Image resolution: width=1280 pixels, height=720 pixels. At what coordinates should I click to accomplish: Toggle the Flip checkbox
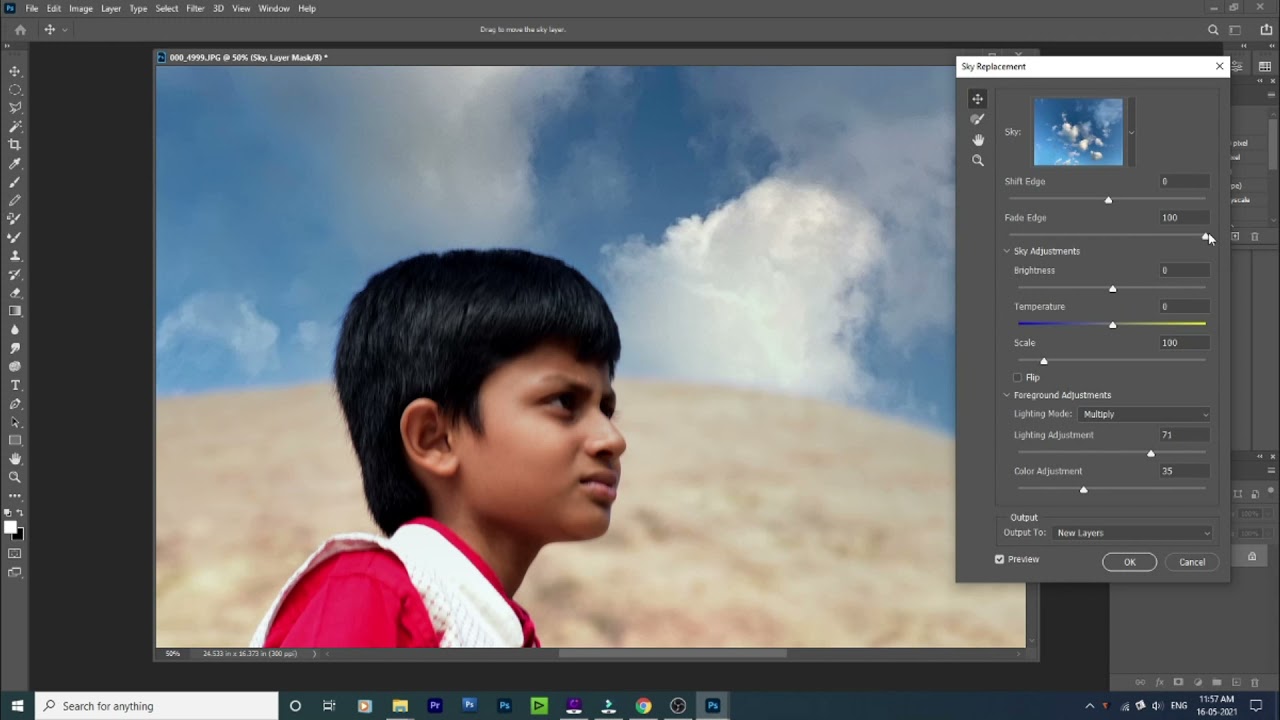(1018, 377)
